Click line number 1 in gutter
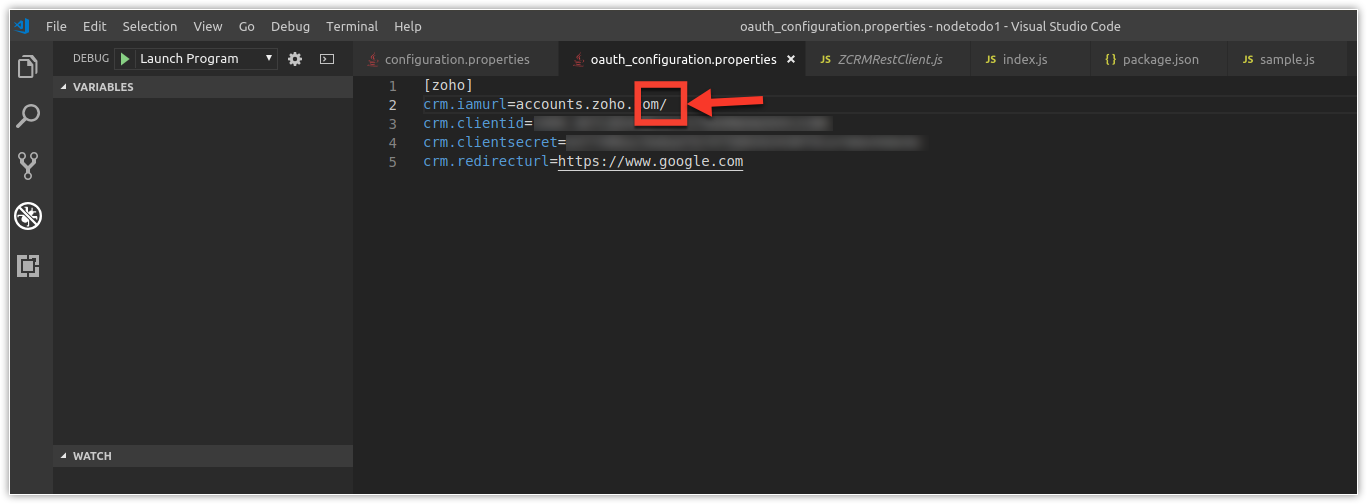Image resolution: width=1367 pixels, height=504 pixels. point(393,86)
